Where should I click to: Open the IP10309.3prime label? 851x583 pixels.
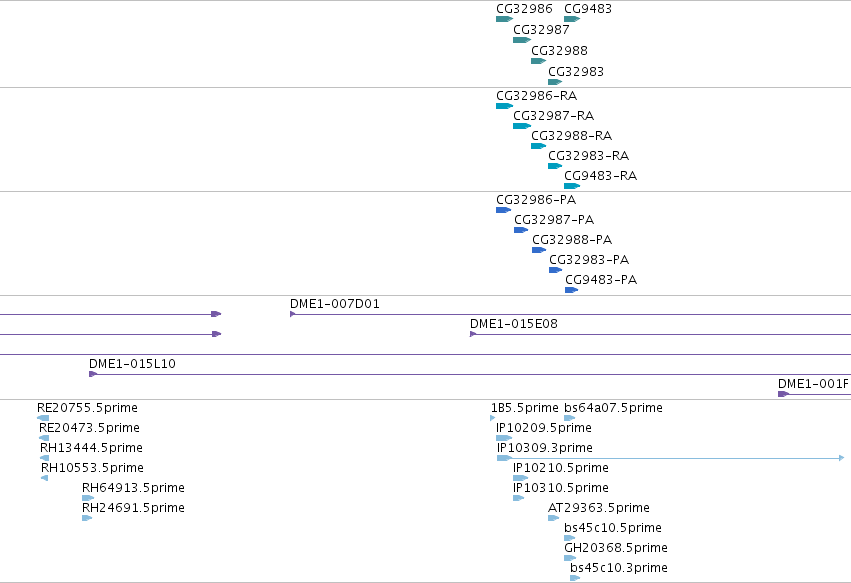pyautogui.click(x=544, y=448)
